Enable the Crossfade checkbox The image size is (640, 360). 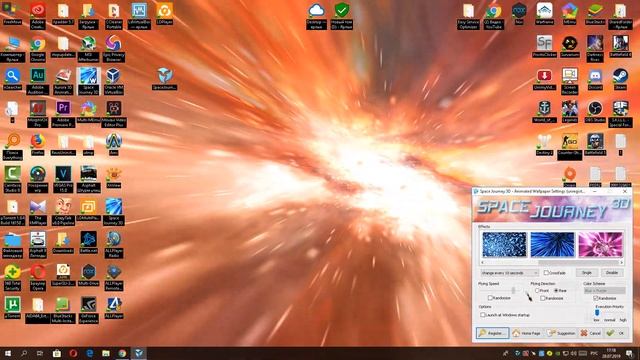tap(546, 273)
